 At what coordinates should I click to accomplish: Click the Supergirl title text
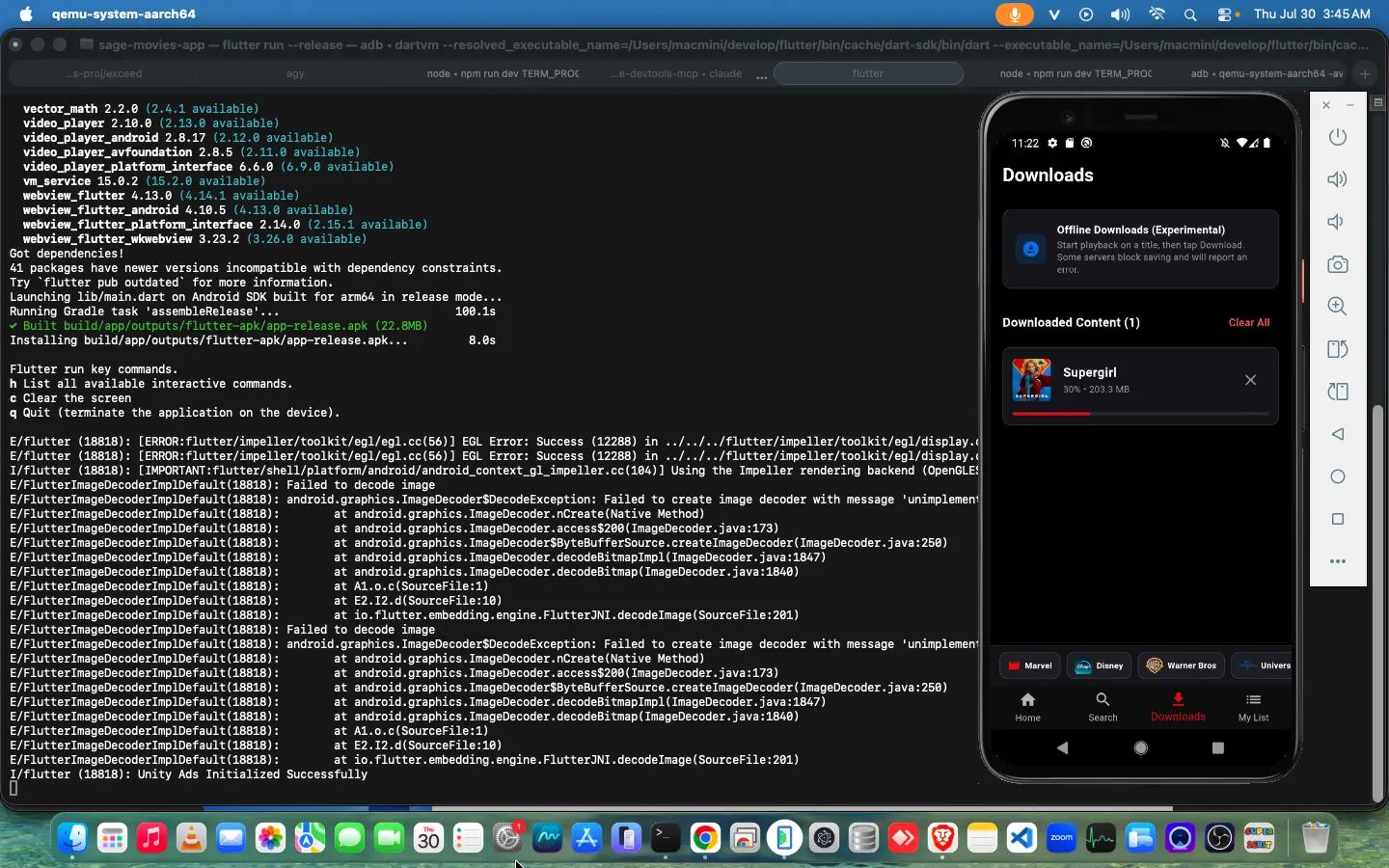click(1090, 372)
